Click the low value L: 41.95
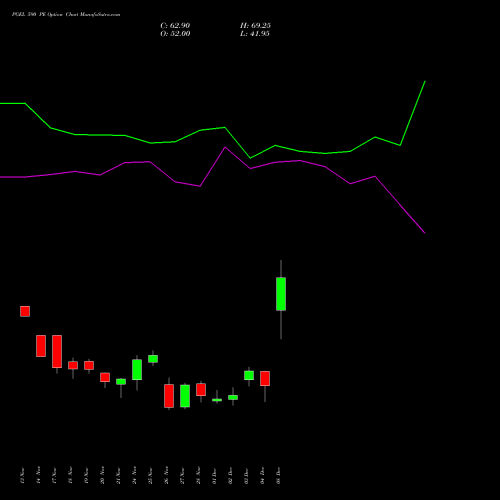Viewport: 500px width, 500px height. pyautogui.click(x=255, y=34)
